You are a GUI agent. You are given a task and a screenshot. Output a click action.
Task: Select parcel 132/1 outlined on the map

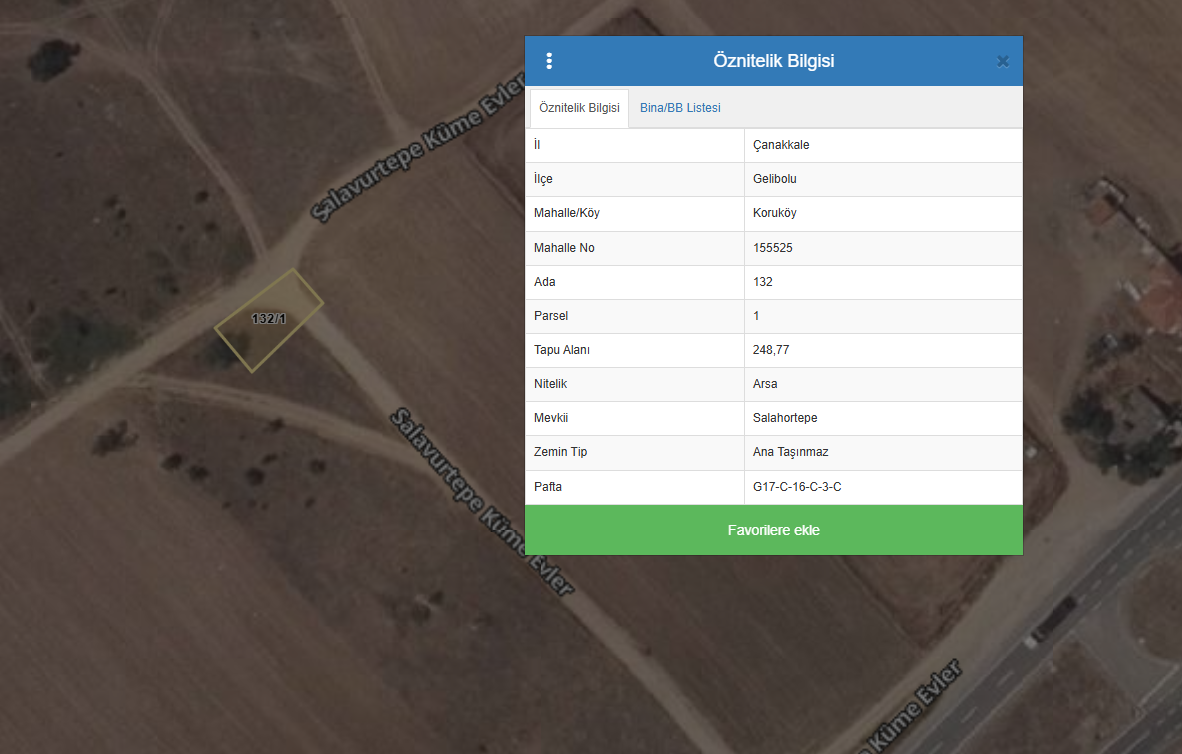(269, 320)
